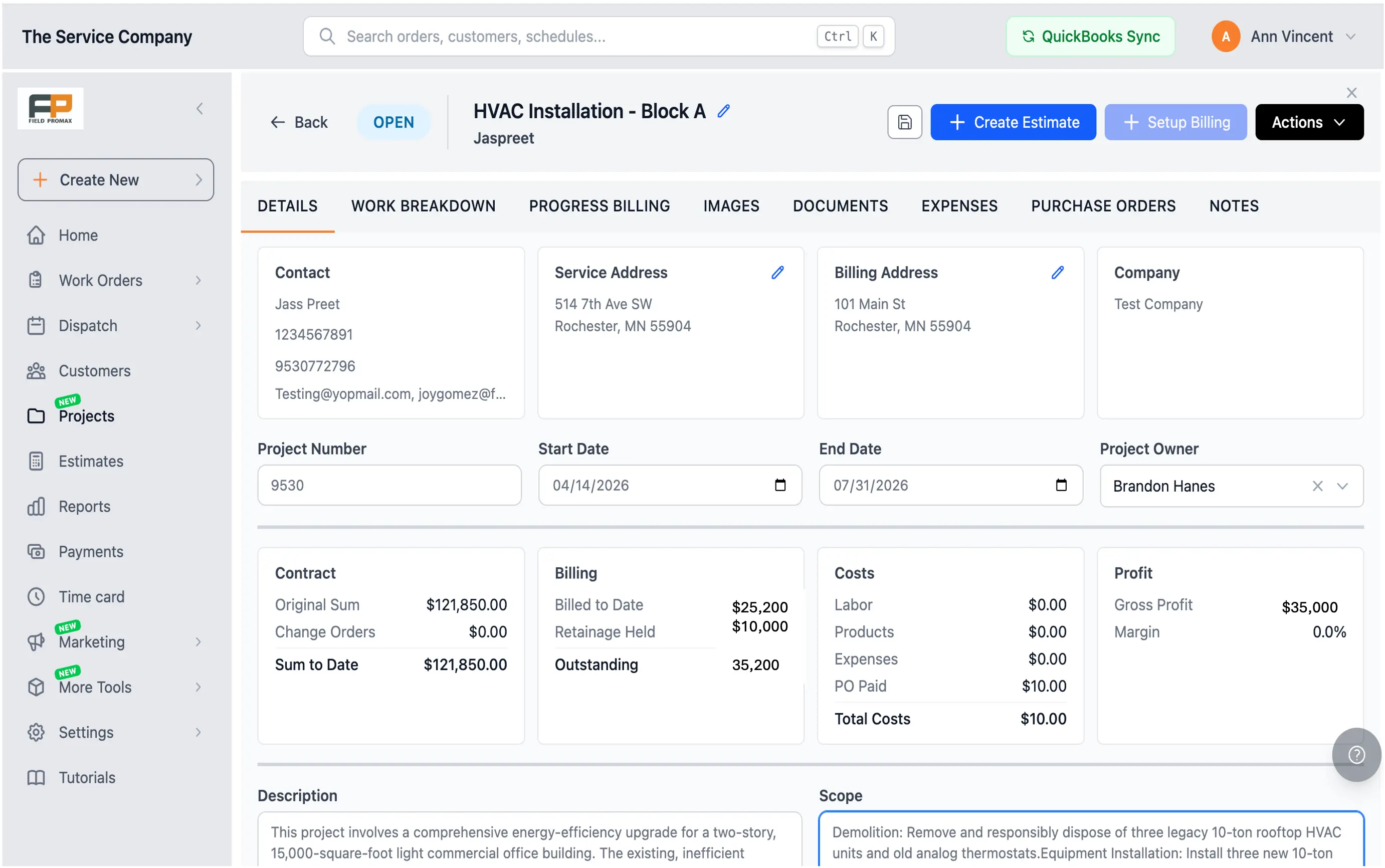Click the Marketing megaphone icon
The width and height of the screenshot is (1385, 868).
point(36,642)
